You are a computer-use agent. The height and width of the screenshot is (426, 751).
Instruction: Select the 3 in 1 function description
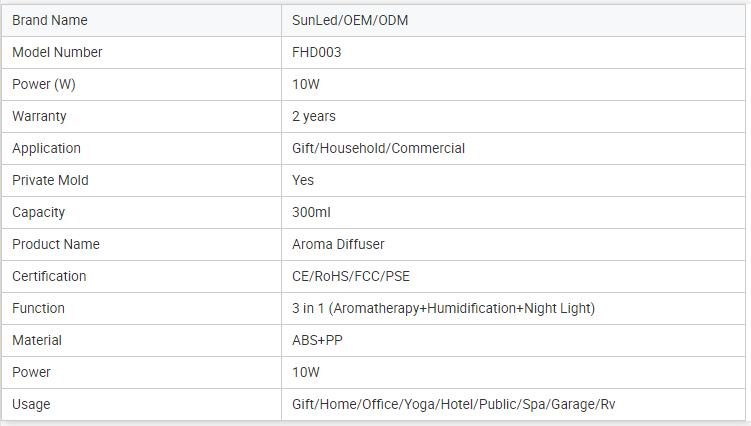443,308
